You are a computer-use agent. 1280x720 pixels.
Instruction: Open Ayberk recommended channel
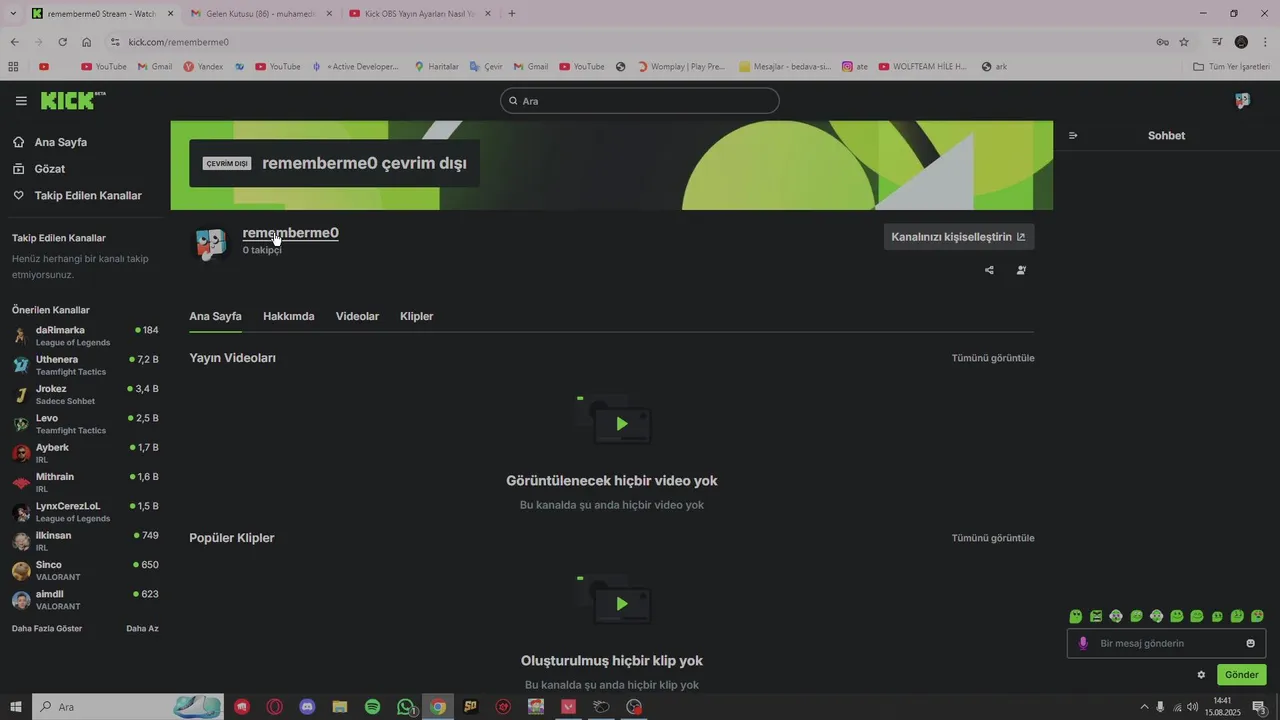point(84,453)
